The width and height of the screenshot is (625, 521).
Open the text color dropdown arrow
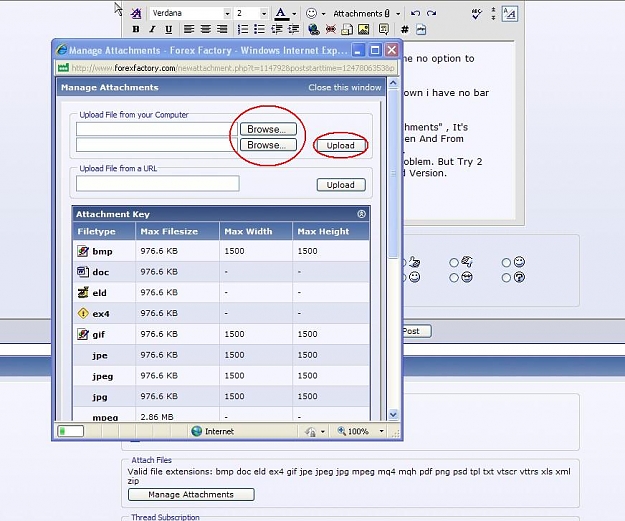tap(294, 14)
